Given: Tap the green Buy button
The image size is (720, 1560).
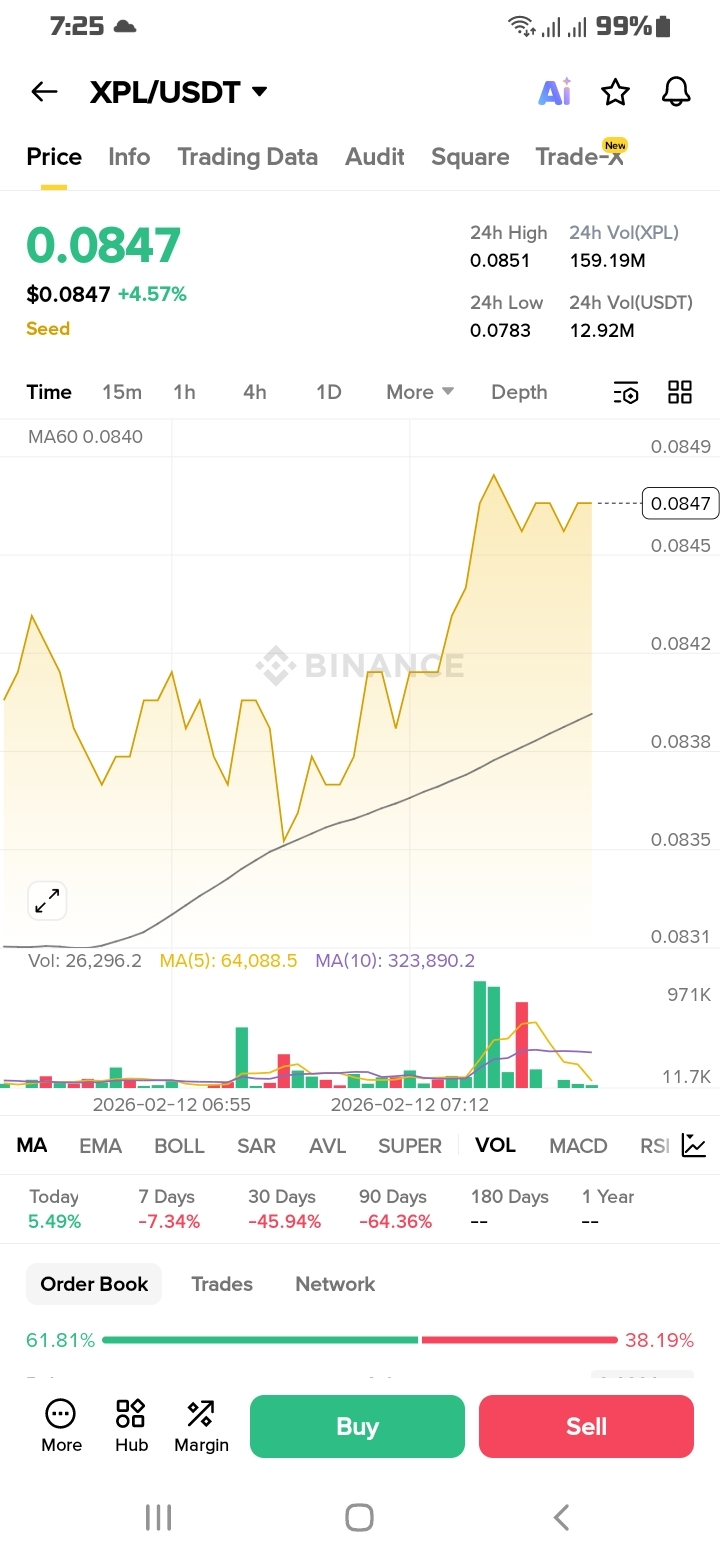Looking at the screenshot, I should pyautogui.click(x=357, y=1426).
